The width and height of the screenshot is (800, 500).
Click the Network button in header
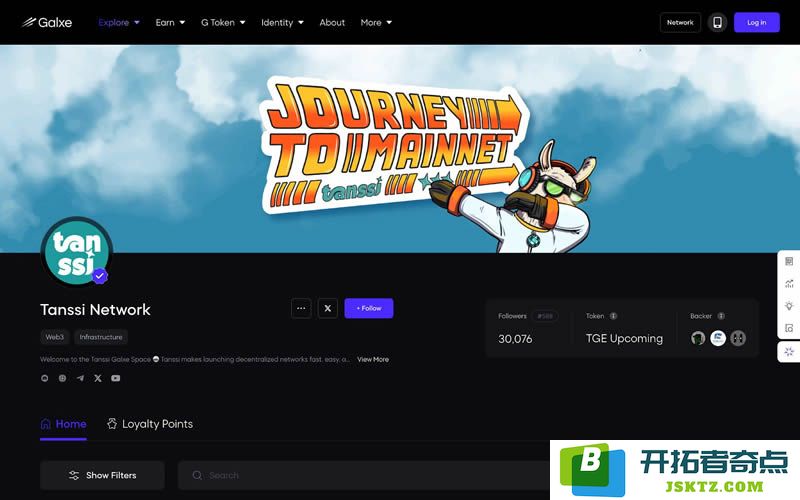click(680, 22)
